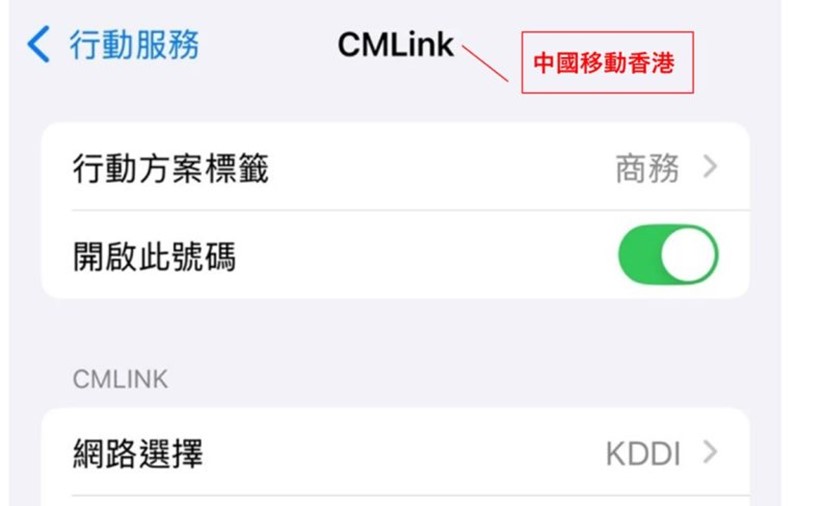Click the red 中國移動香港 annotation box
813x506 pixels.
(607, 62)
